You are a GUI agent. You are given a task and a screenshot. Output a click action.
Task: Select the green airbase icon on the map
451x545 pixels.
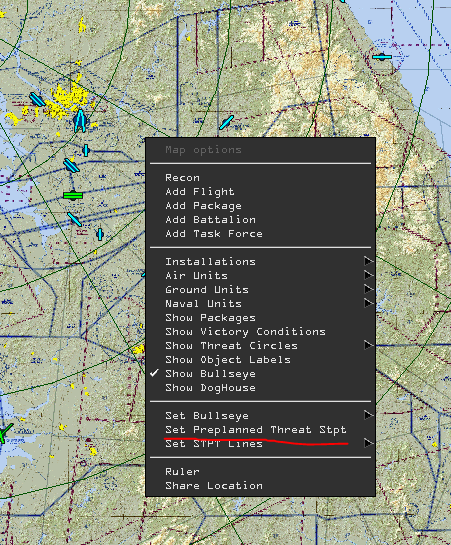(73, 196)
